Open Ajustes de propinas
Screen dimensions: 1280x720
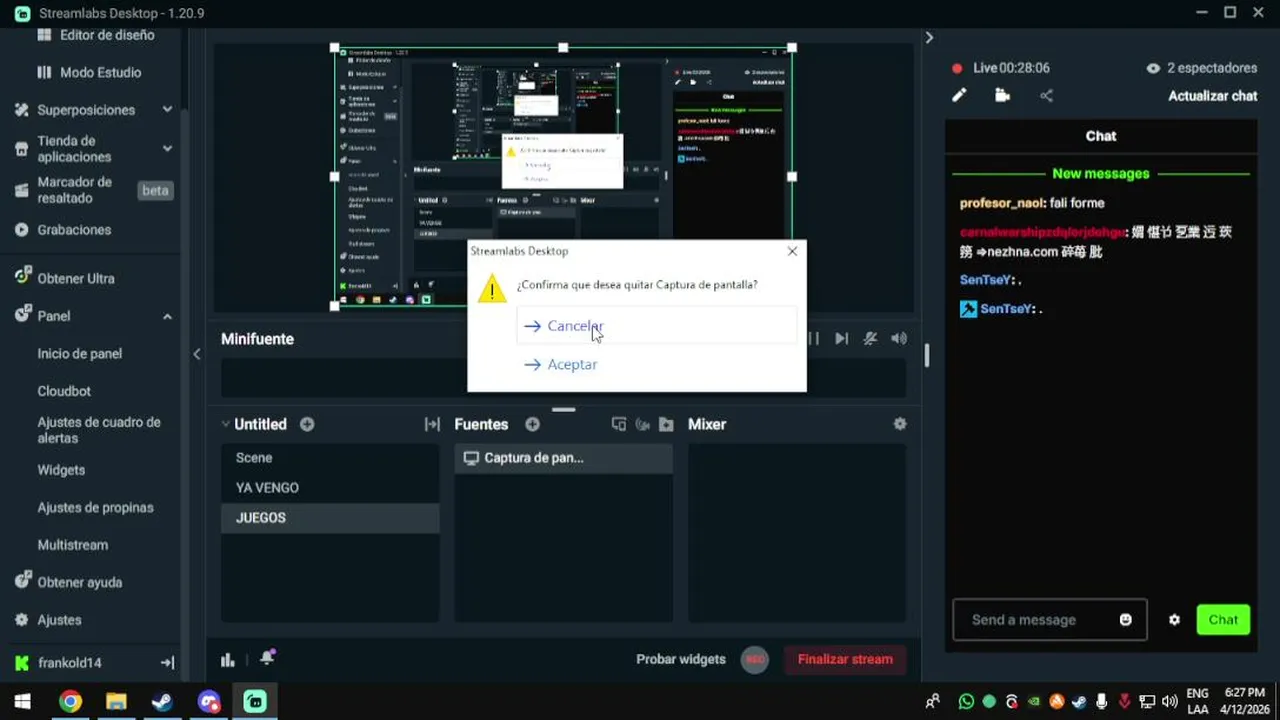click(95, 507)
